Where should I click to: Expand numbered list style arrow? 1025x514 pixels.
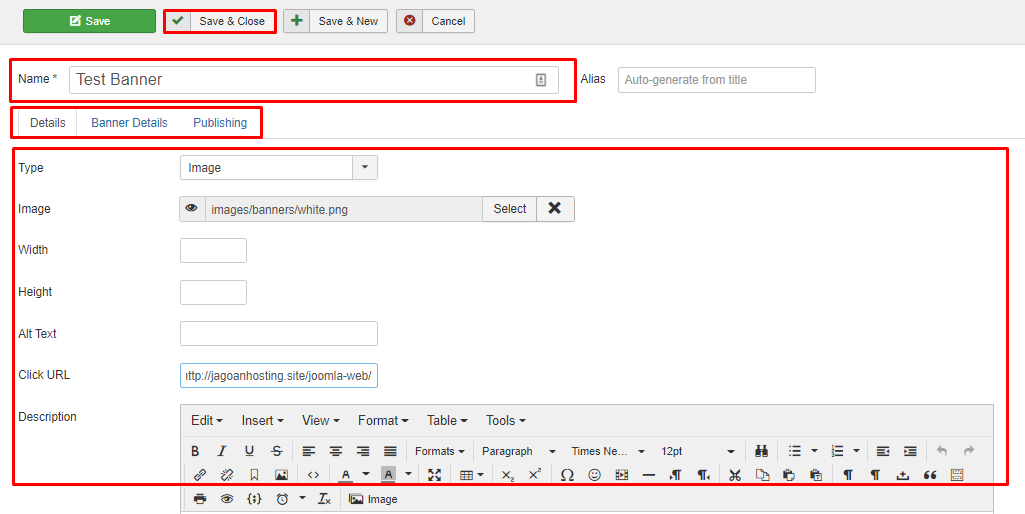[x=856, y=451]
